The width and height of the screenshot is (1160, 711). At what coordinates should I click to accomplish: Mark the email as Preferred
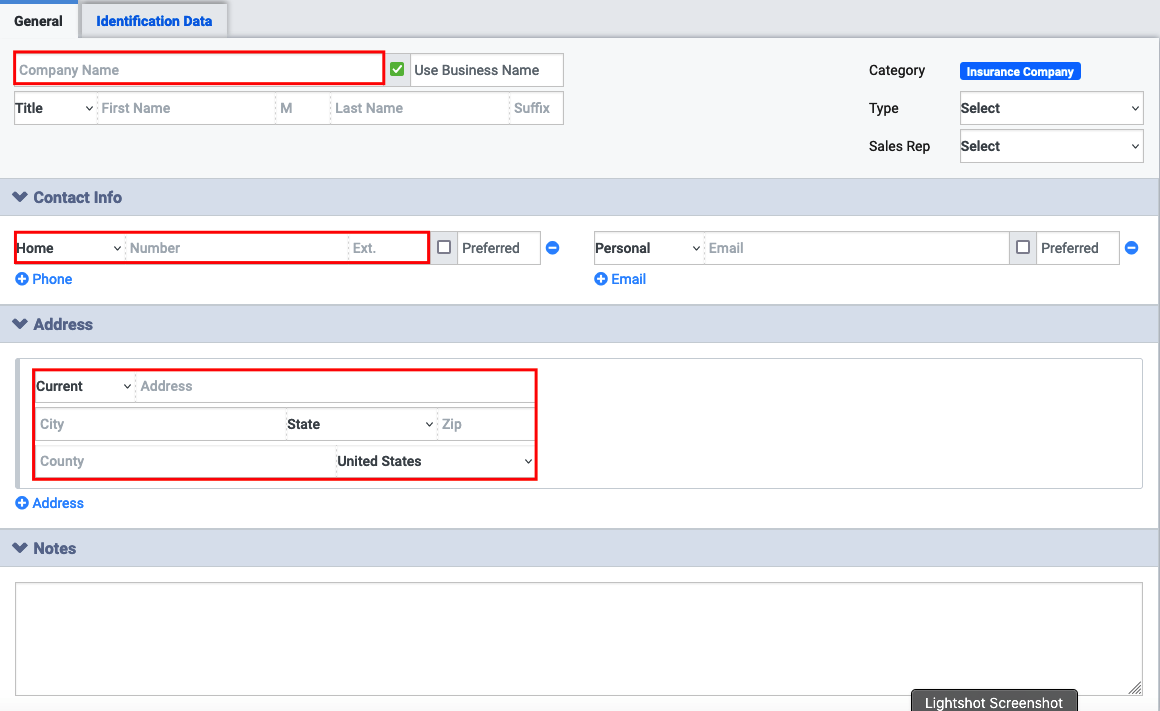[1023, 247]
